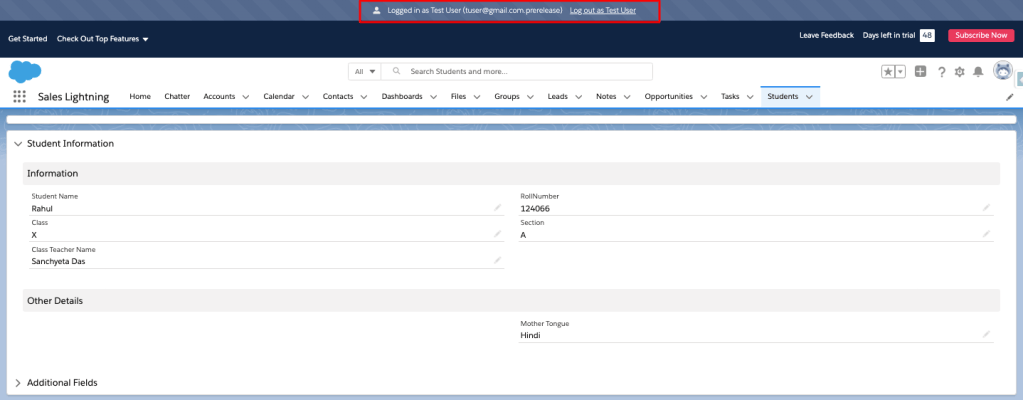The width and height of the screenshot is (1023, 400).
Task: Click Log out as Test User link
Action: click(602, 10)
